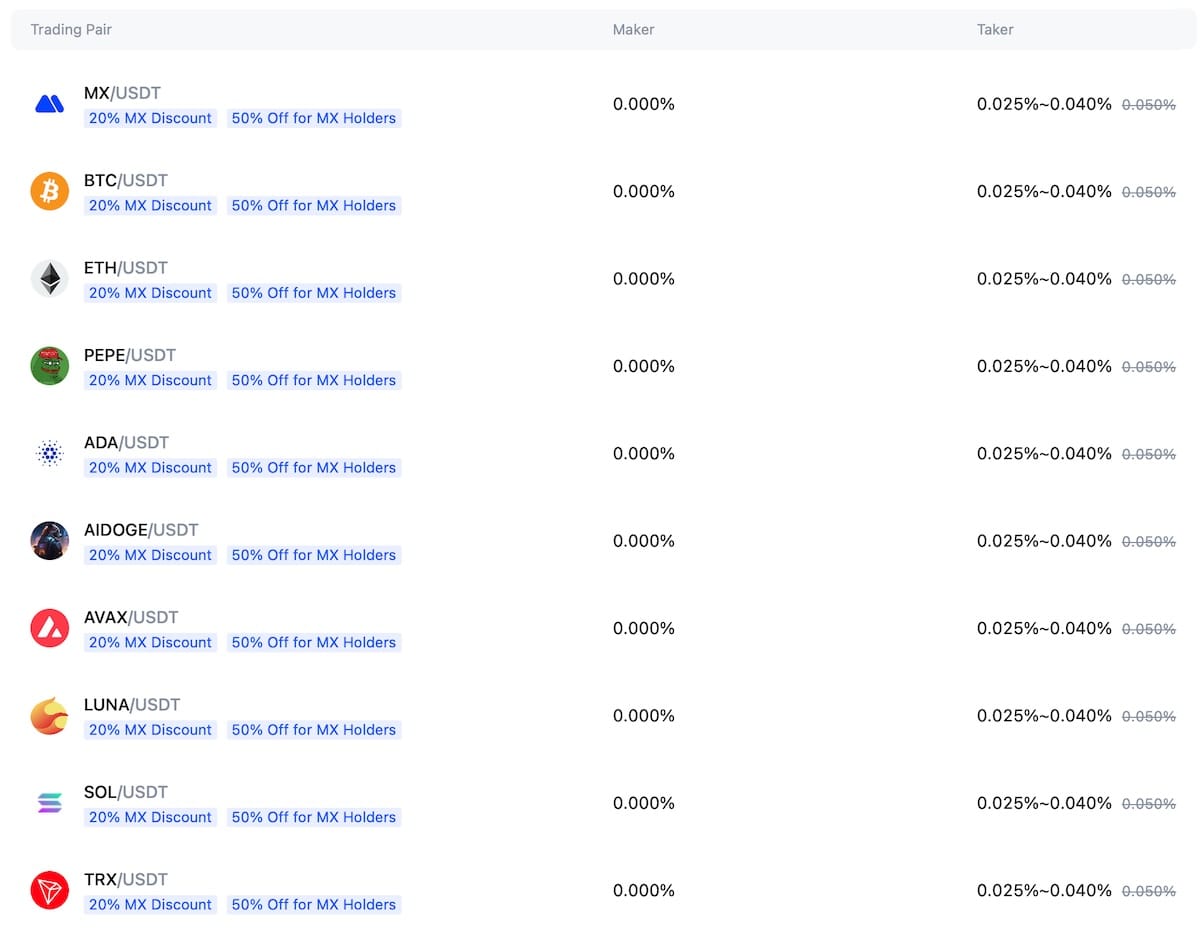
Task: Click 50% Off for MX Holders on BTC/USDT
Action: 314,205
